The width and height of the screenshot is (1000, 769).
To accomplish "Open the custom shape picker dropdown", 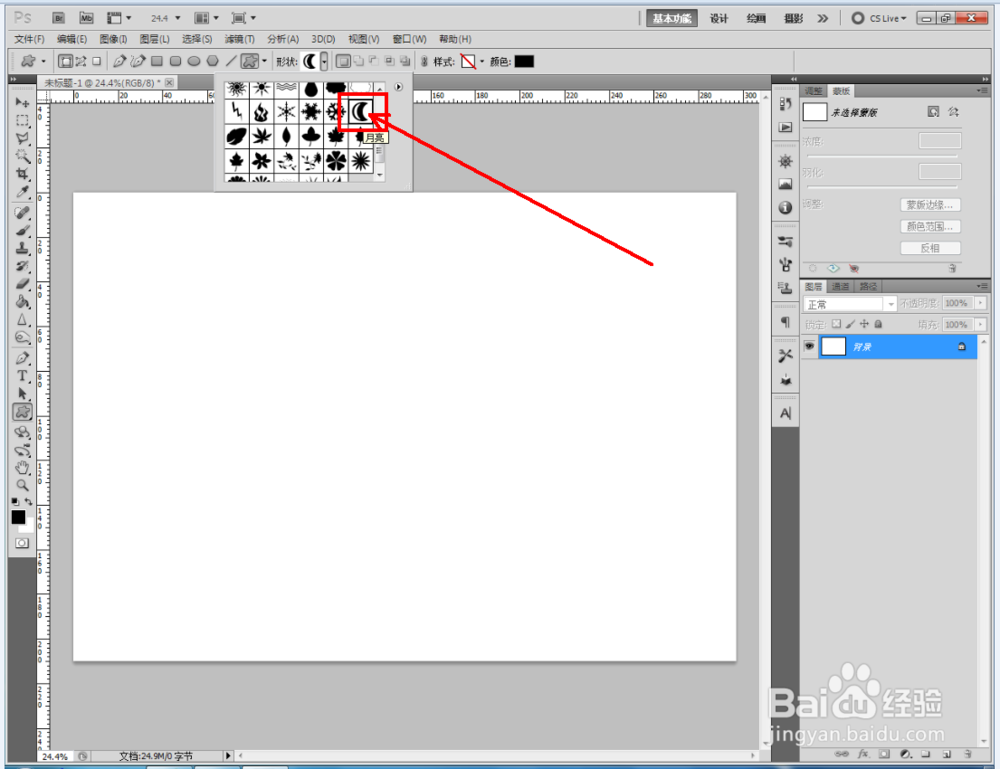I will (324, 61).
